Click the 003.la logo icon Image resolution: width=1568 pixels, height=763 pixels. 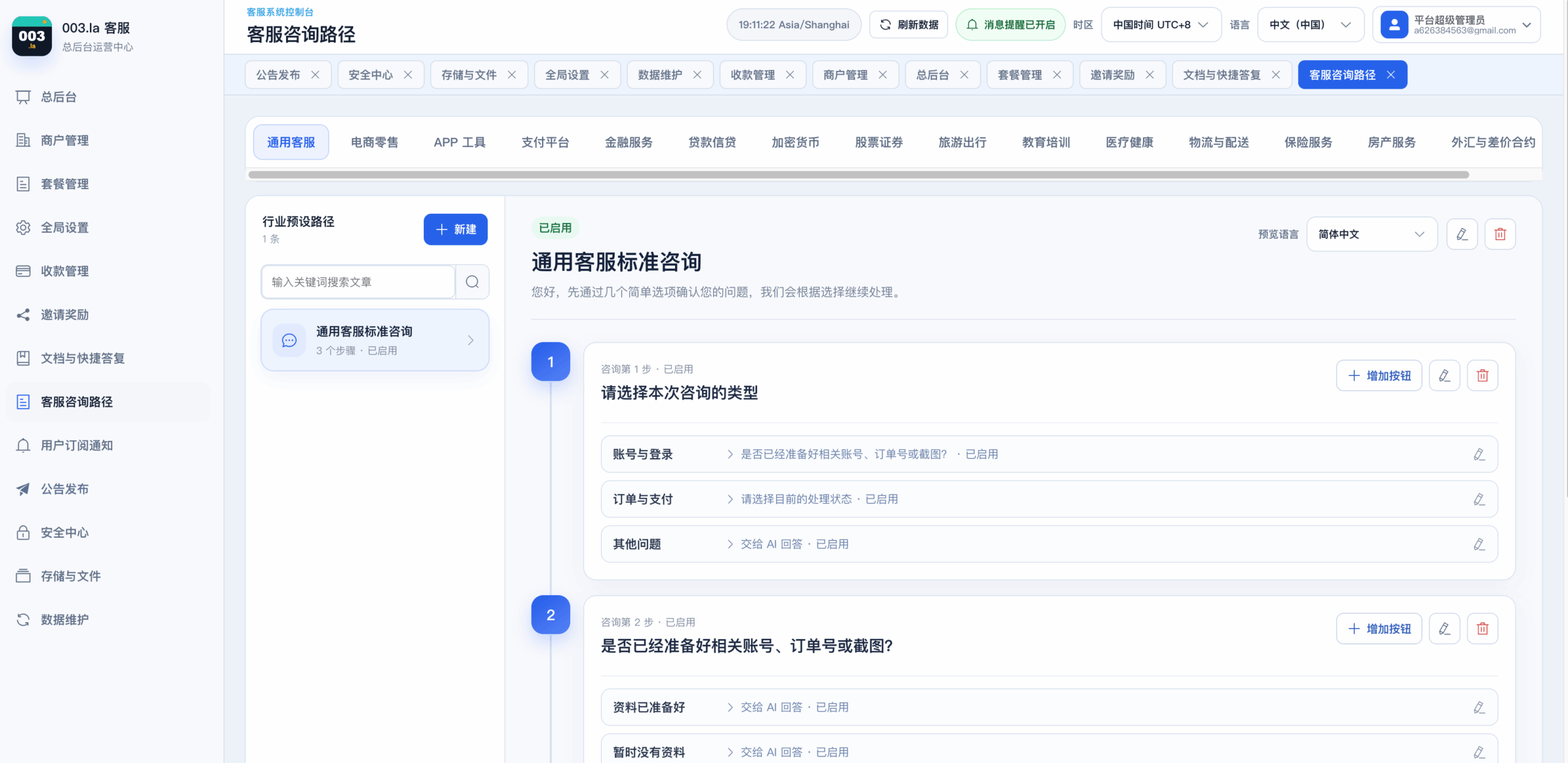[x=32, y=36]
